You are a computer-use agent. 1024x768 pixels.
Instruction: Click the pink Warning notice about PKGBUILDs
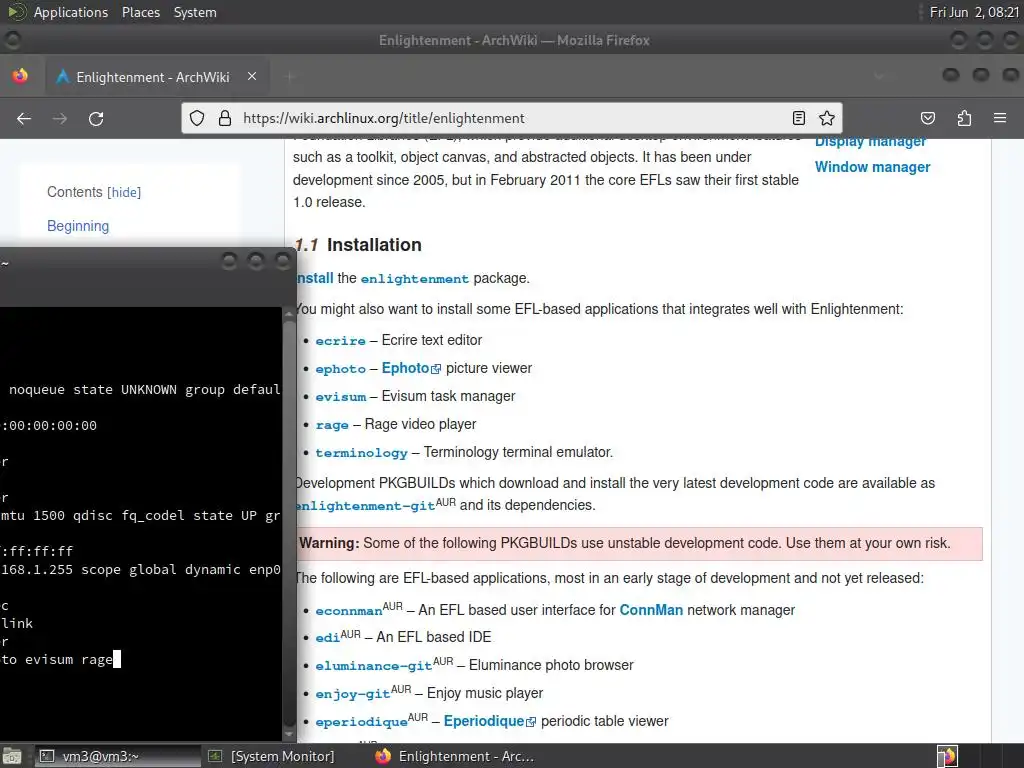639,543
